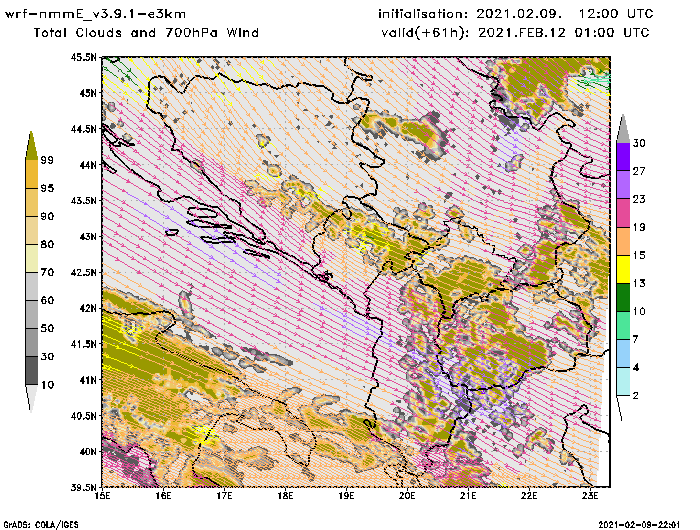
Task: Click the light purple 23-27 wind swatch
Action: pyautogui.click(x=623, y=184)
